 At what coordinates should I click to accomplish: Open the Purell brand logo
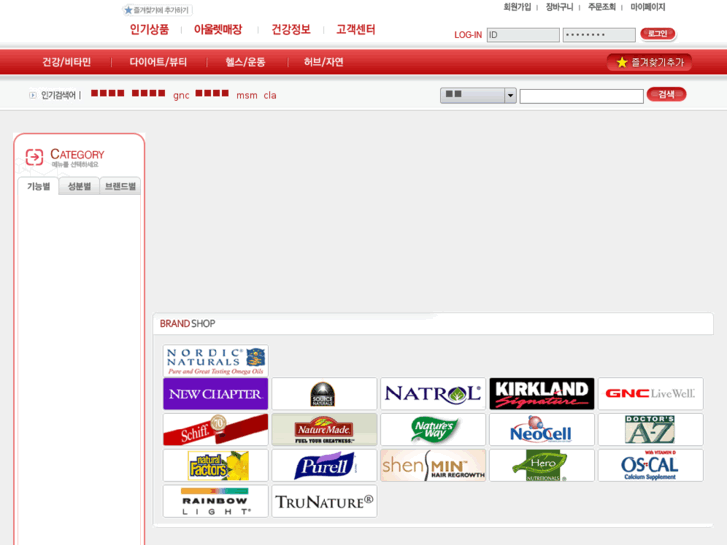[324, 465]
